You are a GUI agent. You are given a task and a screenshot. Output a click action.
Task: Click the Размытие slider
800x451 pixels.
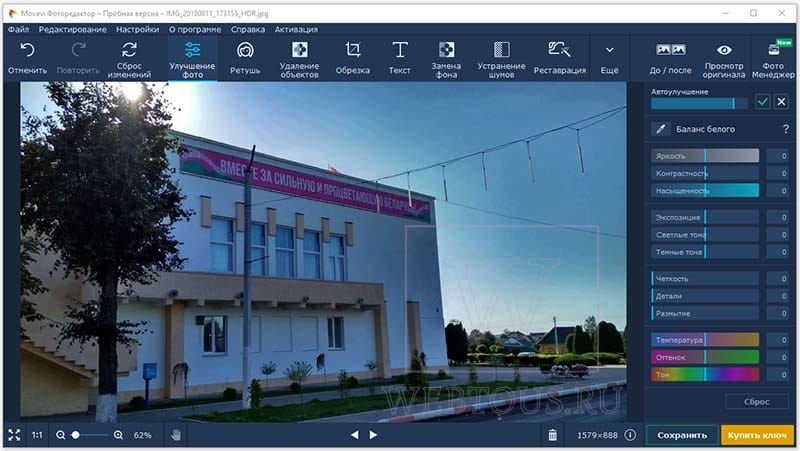705,313
